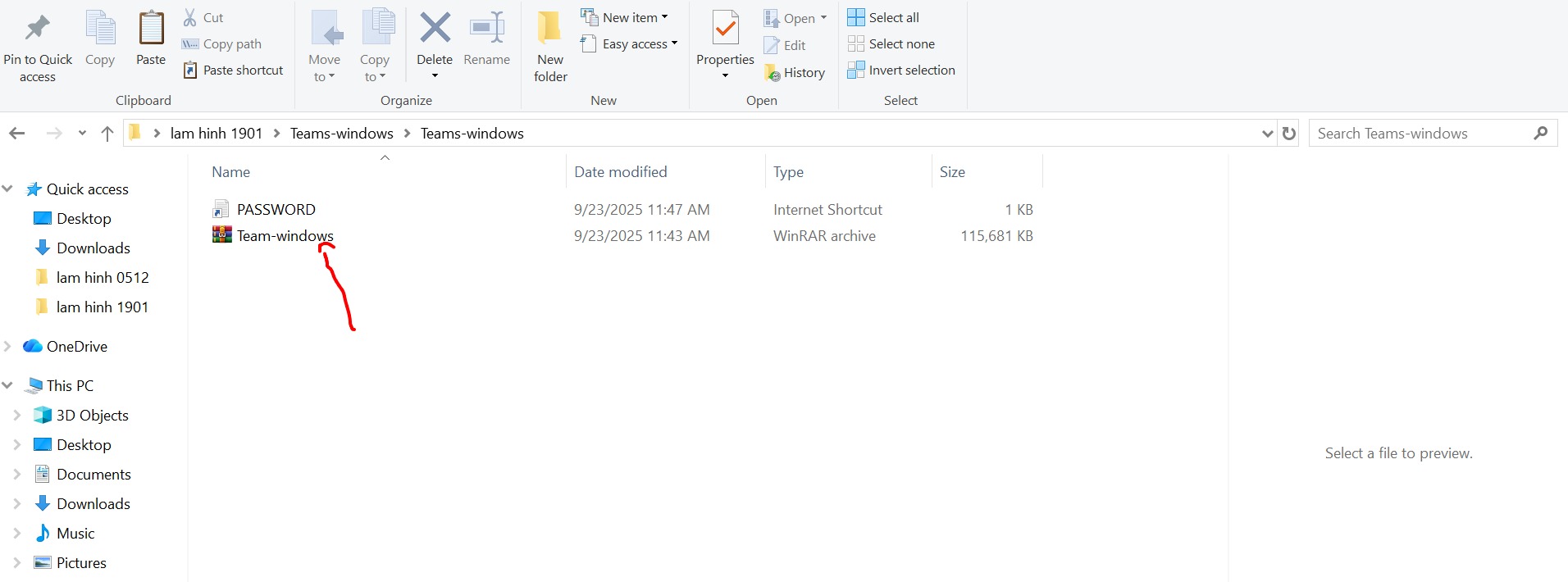This screenshot has width=1568, height=582.
Task: Sort files by Date modified column
Action: [620, 172]
